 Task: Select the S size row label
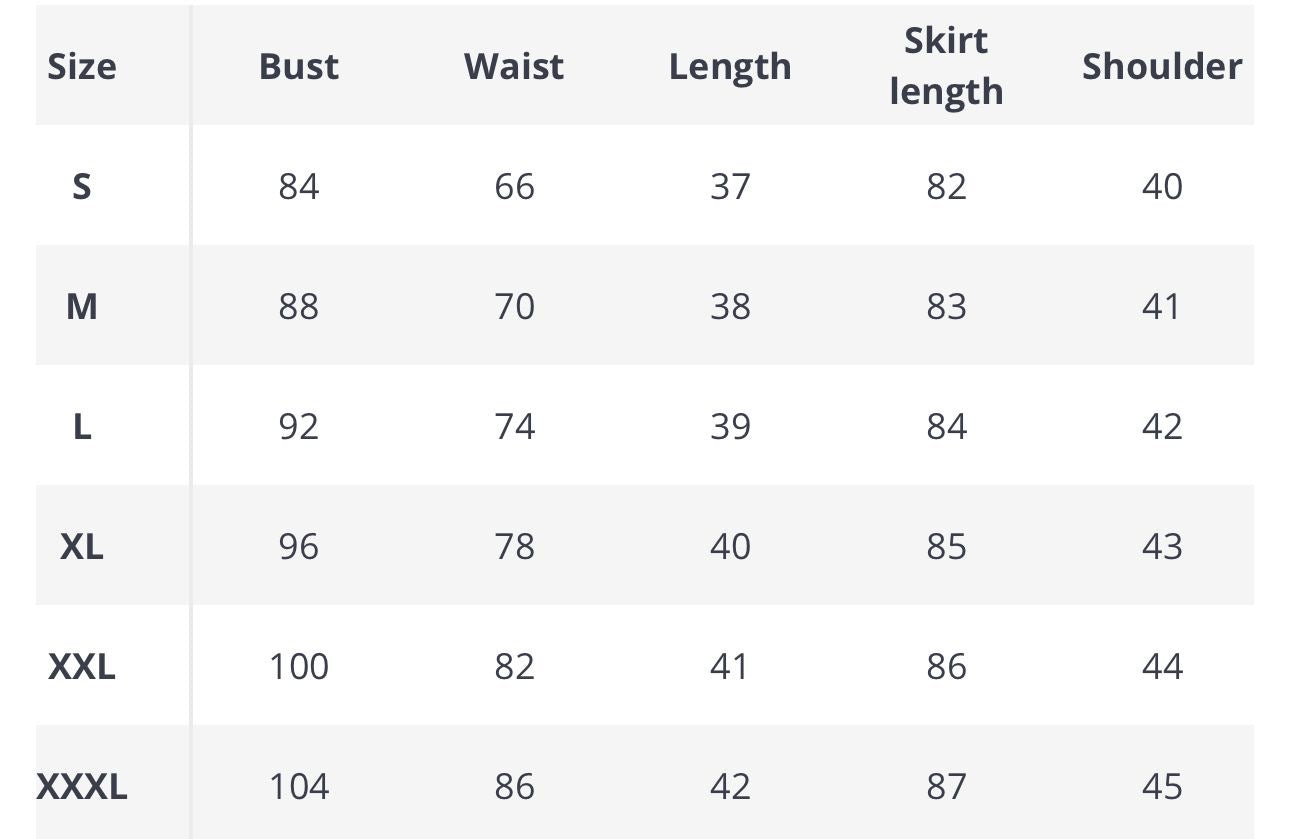click(82, 186)
